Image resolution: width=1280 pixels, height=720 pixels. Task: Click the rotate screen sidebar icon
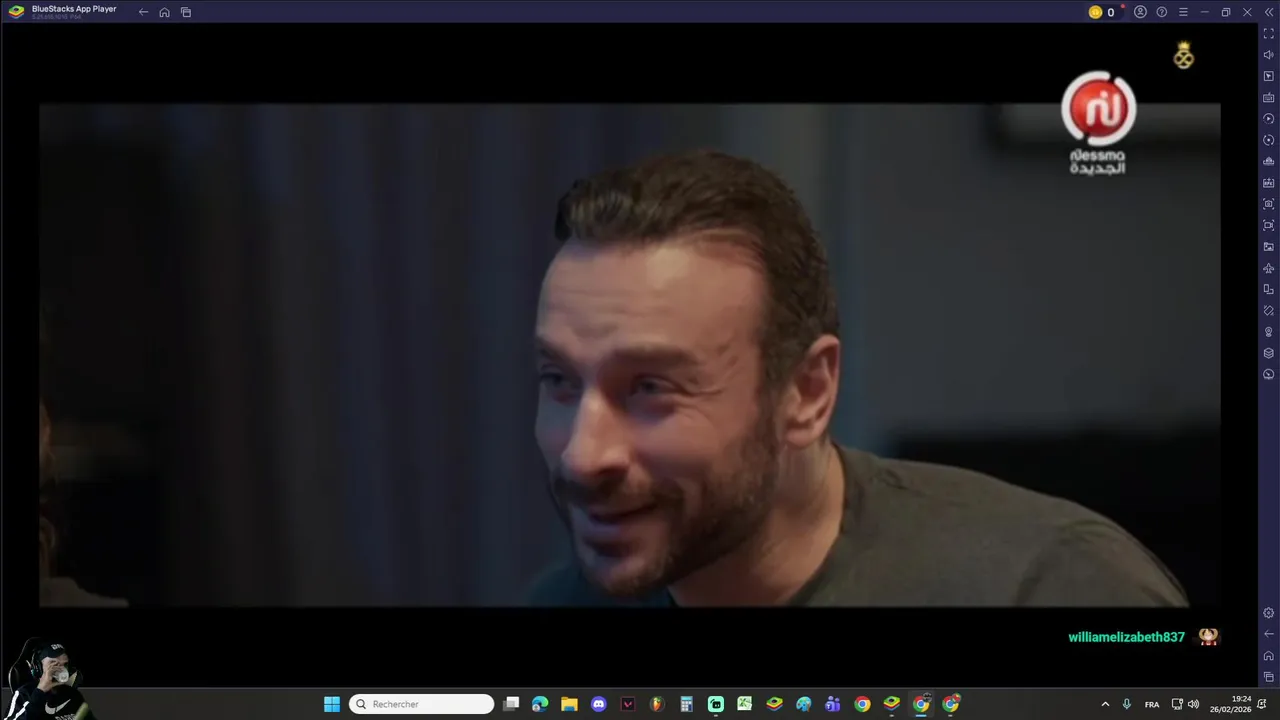point(1269,311)
